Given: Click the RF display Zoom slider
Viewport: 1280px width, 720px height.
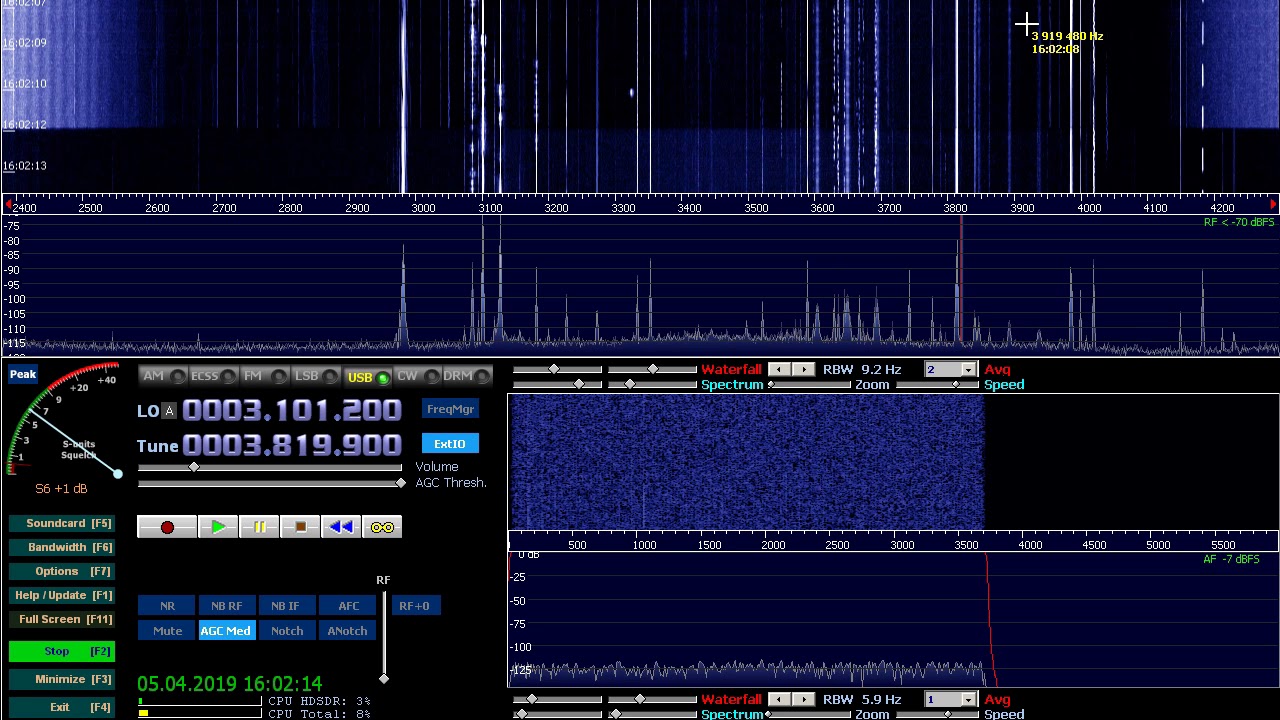Looking at the screenshot, I should point(808,385).
